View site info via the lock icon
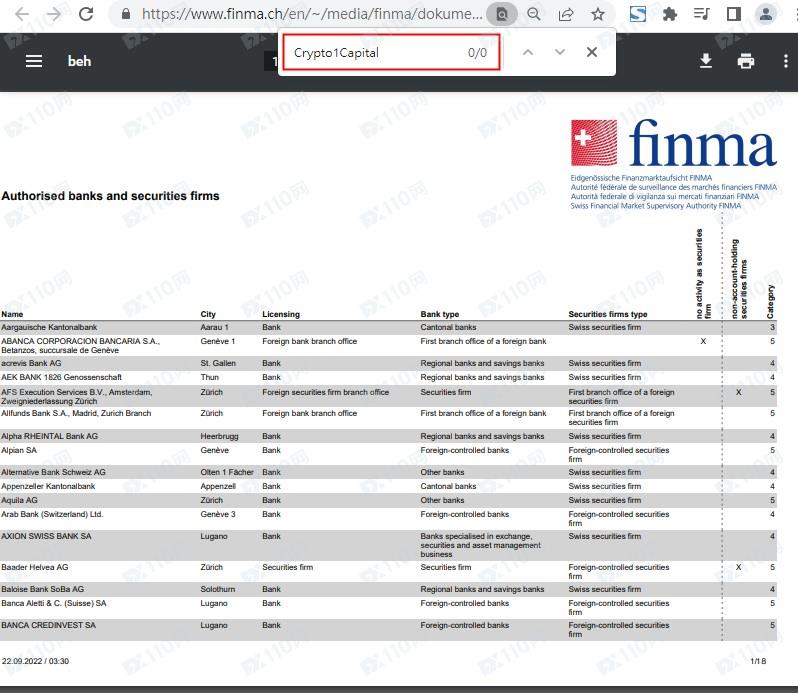Viewport: 798px width, 693px height. coord(126,15)
